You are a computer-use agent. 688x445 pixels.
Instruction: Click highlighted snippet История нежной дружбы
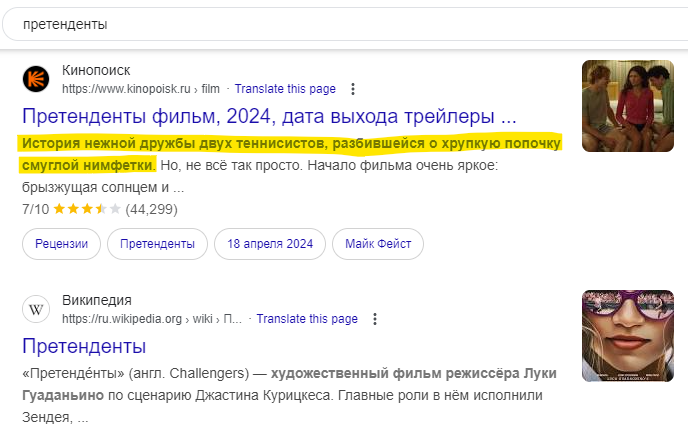coord(291,154)
